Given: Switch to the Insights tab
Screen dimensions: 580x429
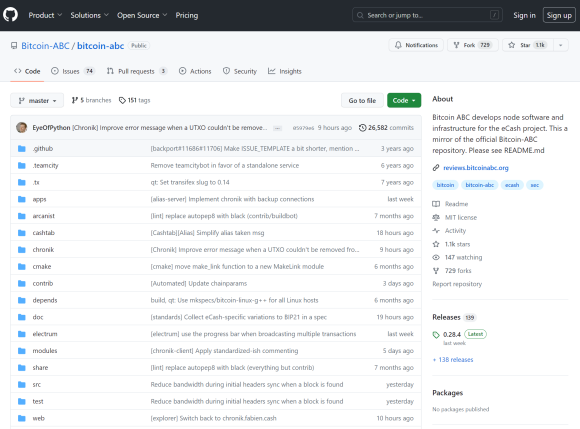Looking at the screenshot, I should 285,71.
